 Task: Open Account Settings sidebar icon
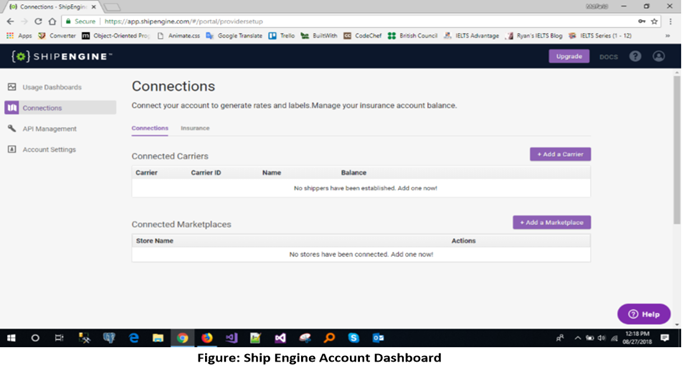coord(12,149)
